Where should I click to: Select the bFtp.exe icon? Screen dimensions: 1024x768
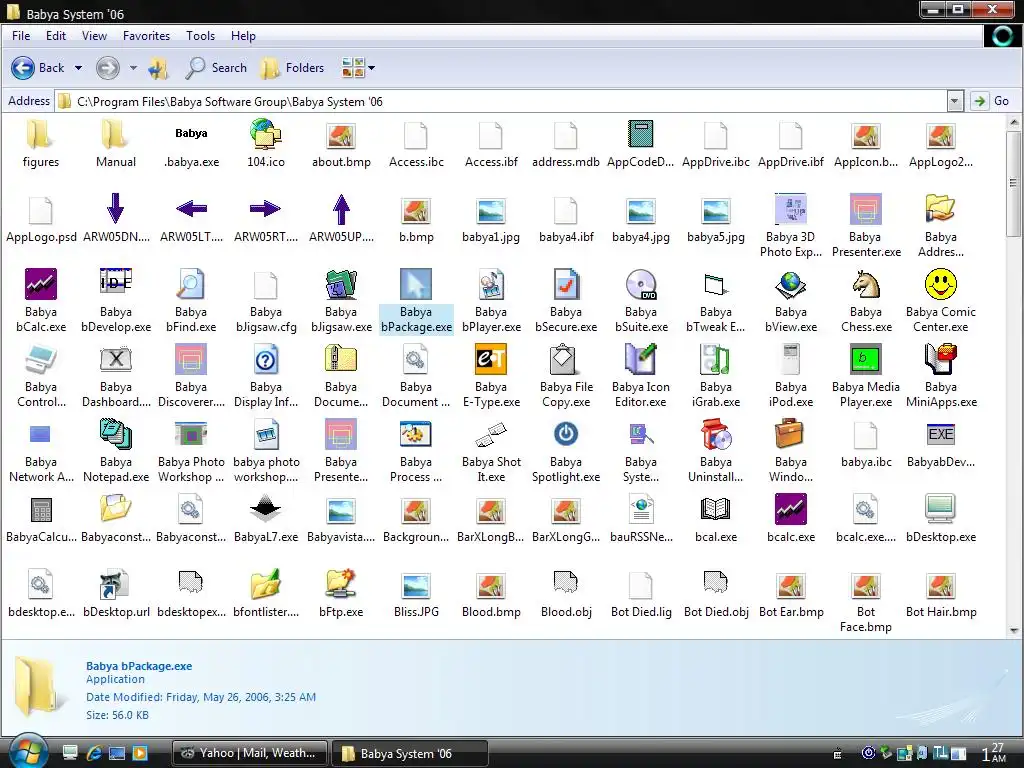341,584
